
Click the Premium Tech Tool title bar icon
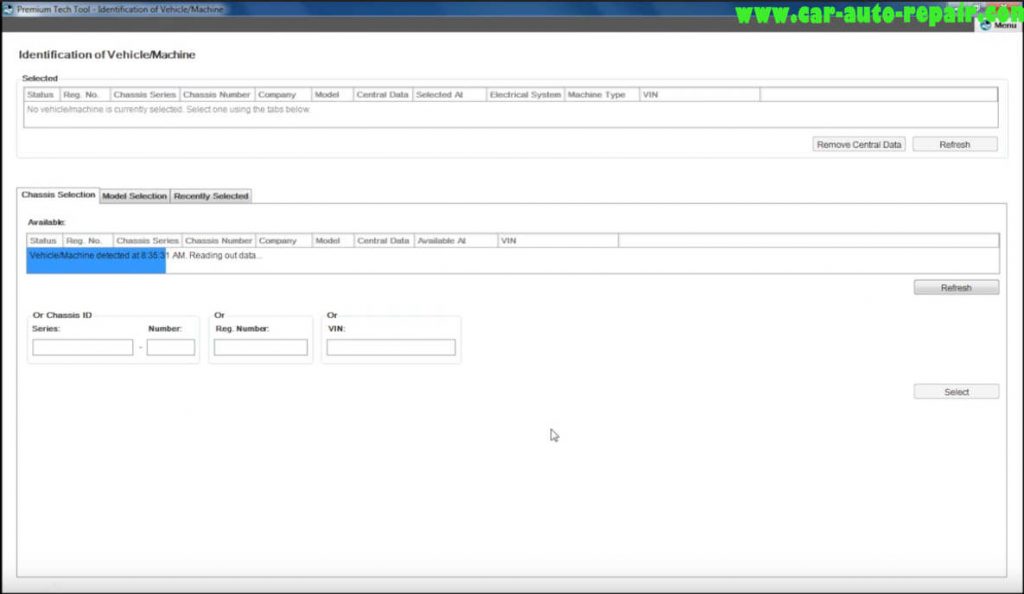(9, 7)
